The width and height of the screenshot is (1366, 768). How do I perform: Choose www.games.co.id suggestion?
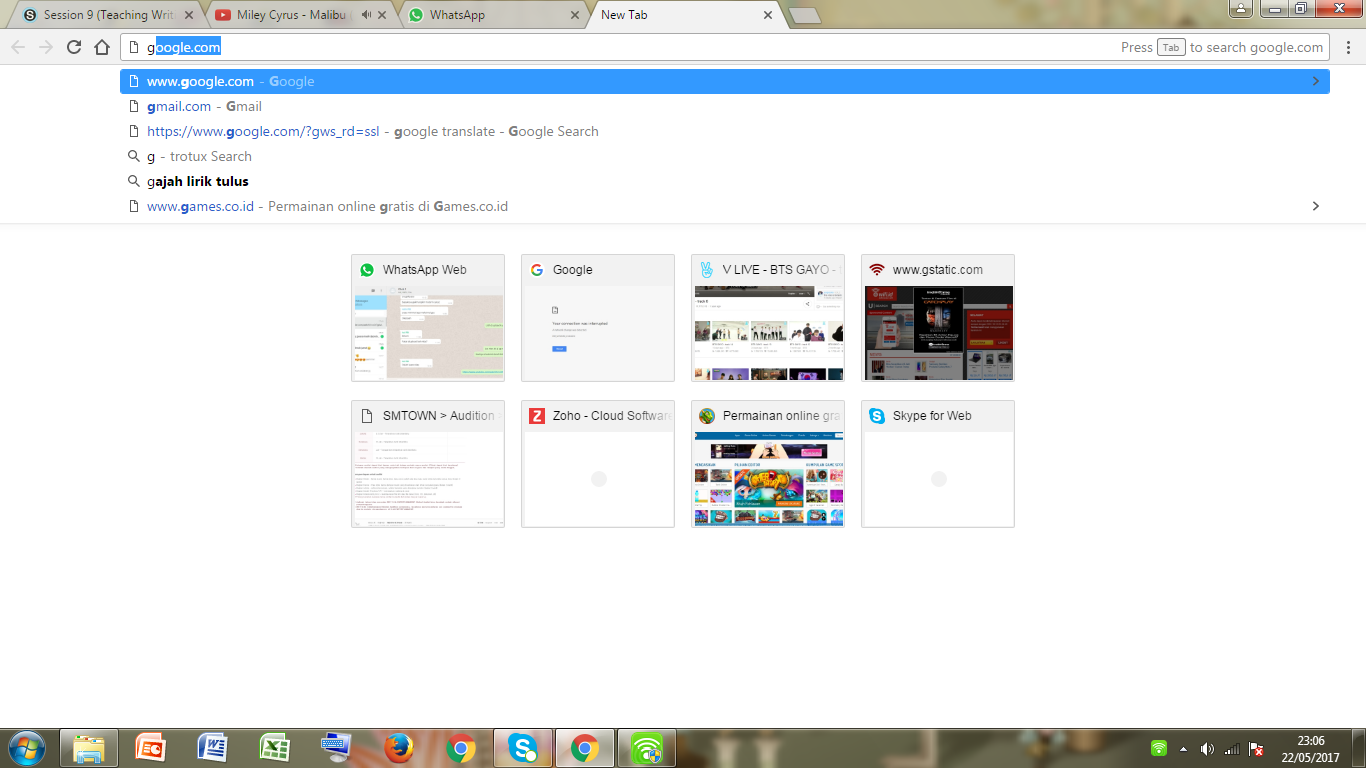click(725, 206)
